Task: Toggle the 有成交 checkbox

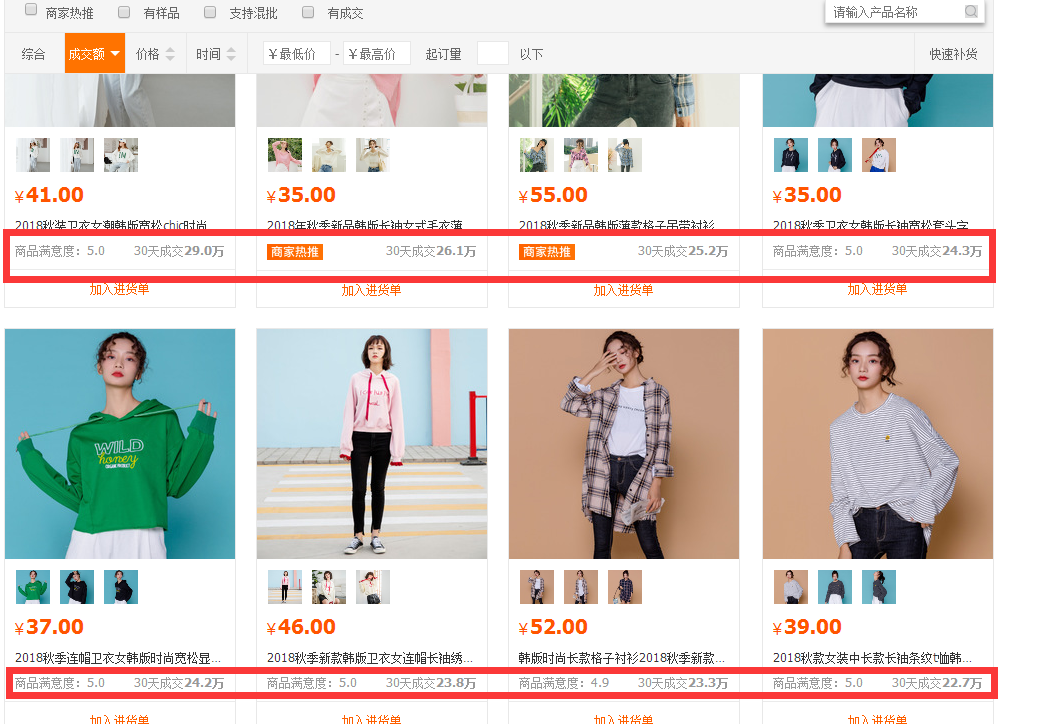Action: click(308, 12)
